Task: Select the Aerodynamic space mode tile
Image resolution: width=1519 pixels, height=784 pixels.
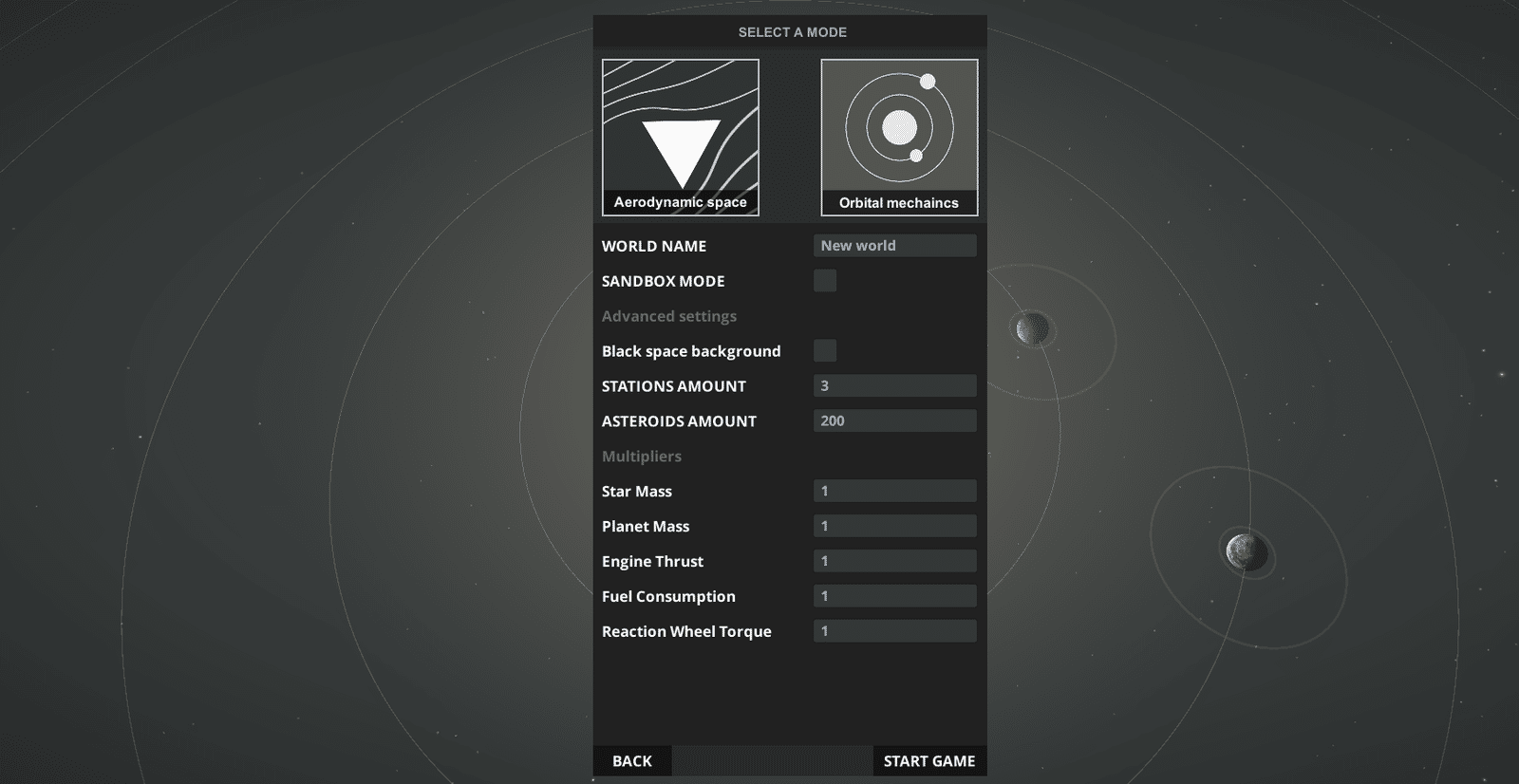Action: [680, 138]
